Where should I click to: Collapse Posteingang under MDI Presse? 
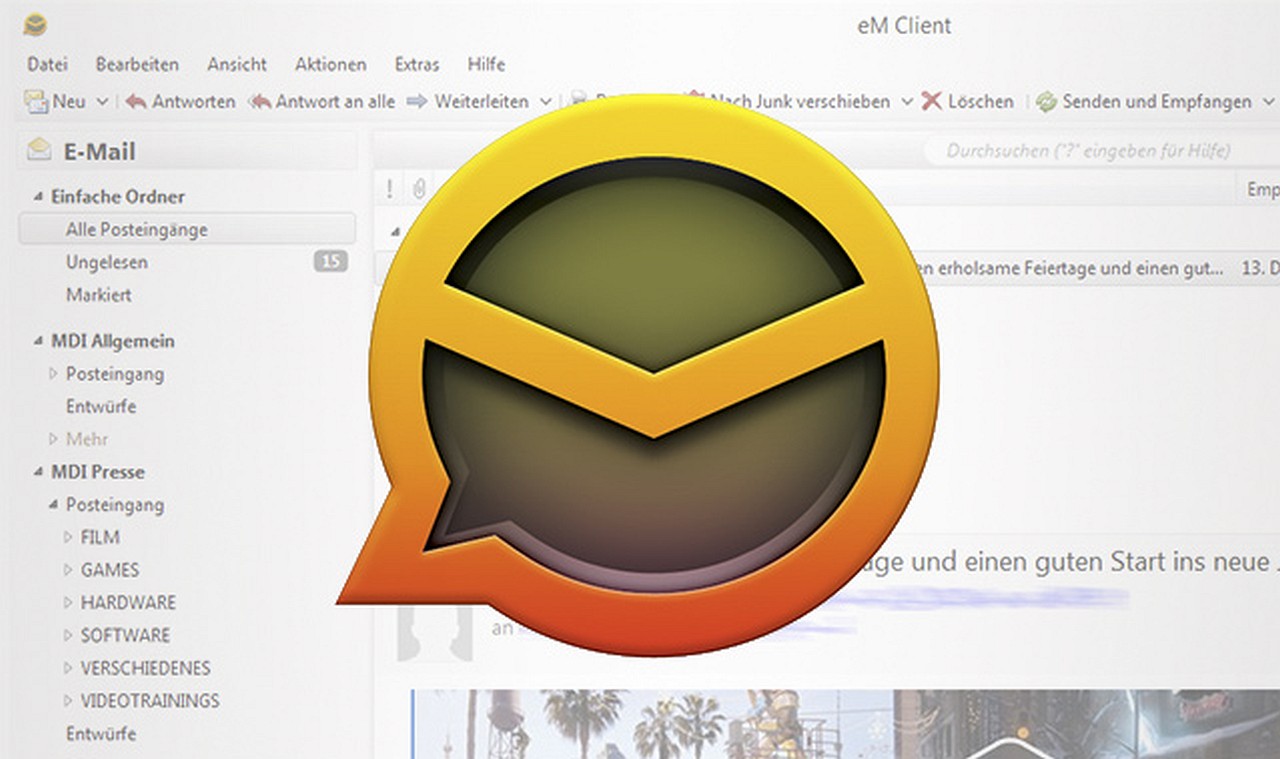[54, 505]
